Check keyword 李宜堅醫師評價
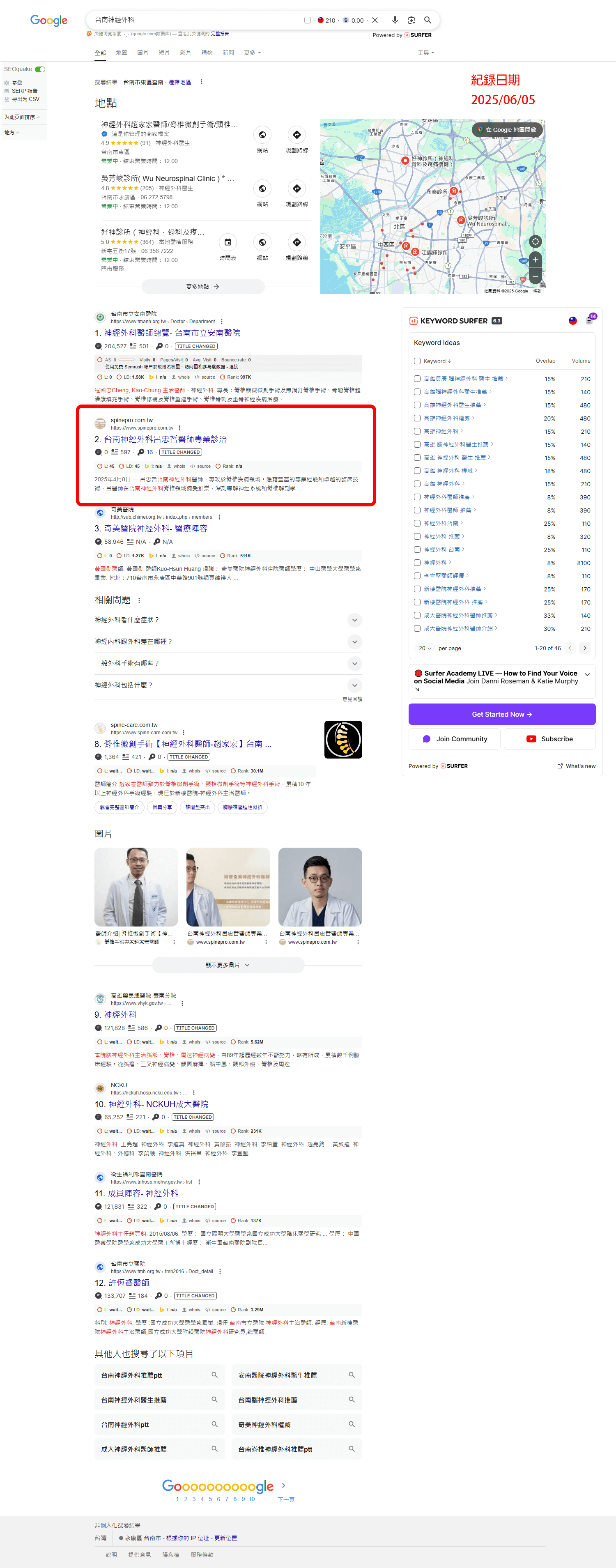Viewport: 616px width, 1568px height. coord(417,576)
